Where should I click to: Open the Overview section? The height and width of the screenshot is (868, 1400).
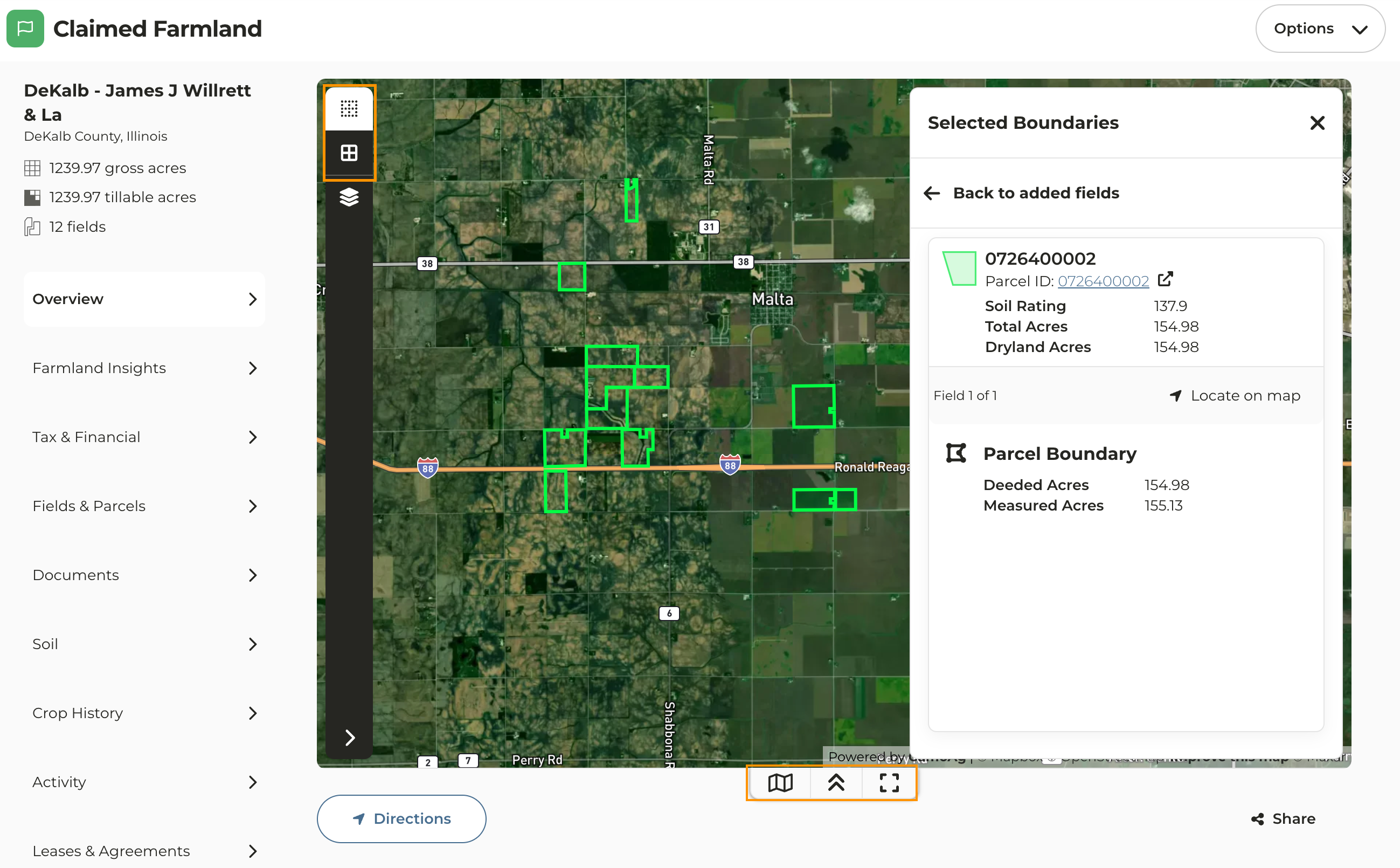(x=144, y=299)
